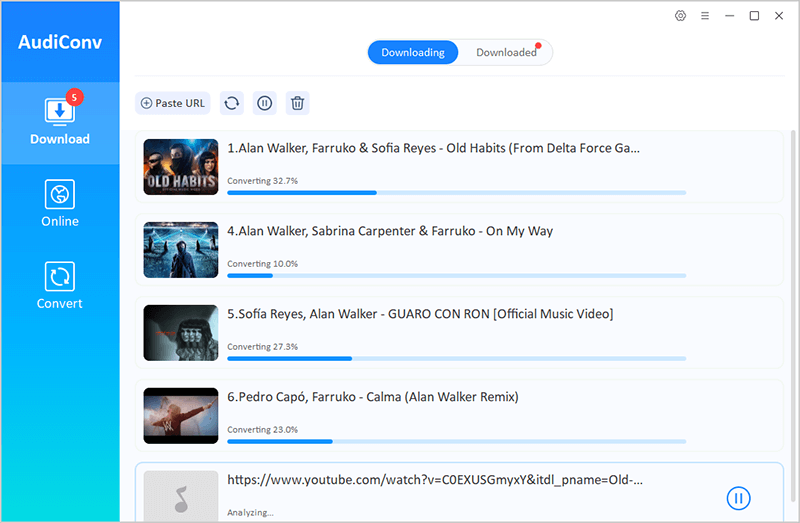Viewport: 800px width, 523px height.
Task: Select title '6.Pedro Capó, Farruko - Calma'
Action: click(x=372, y=397)
